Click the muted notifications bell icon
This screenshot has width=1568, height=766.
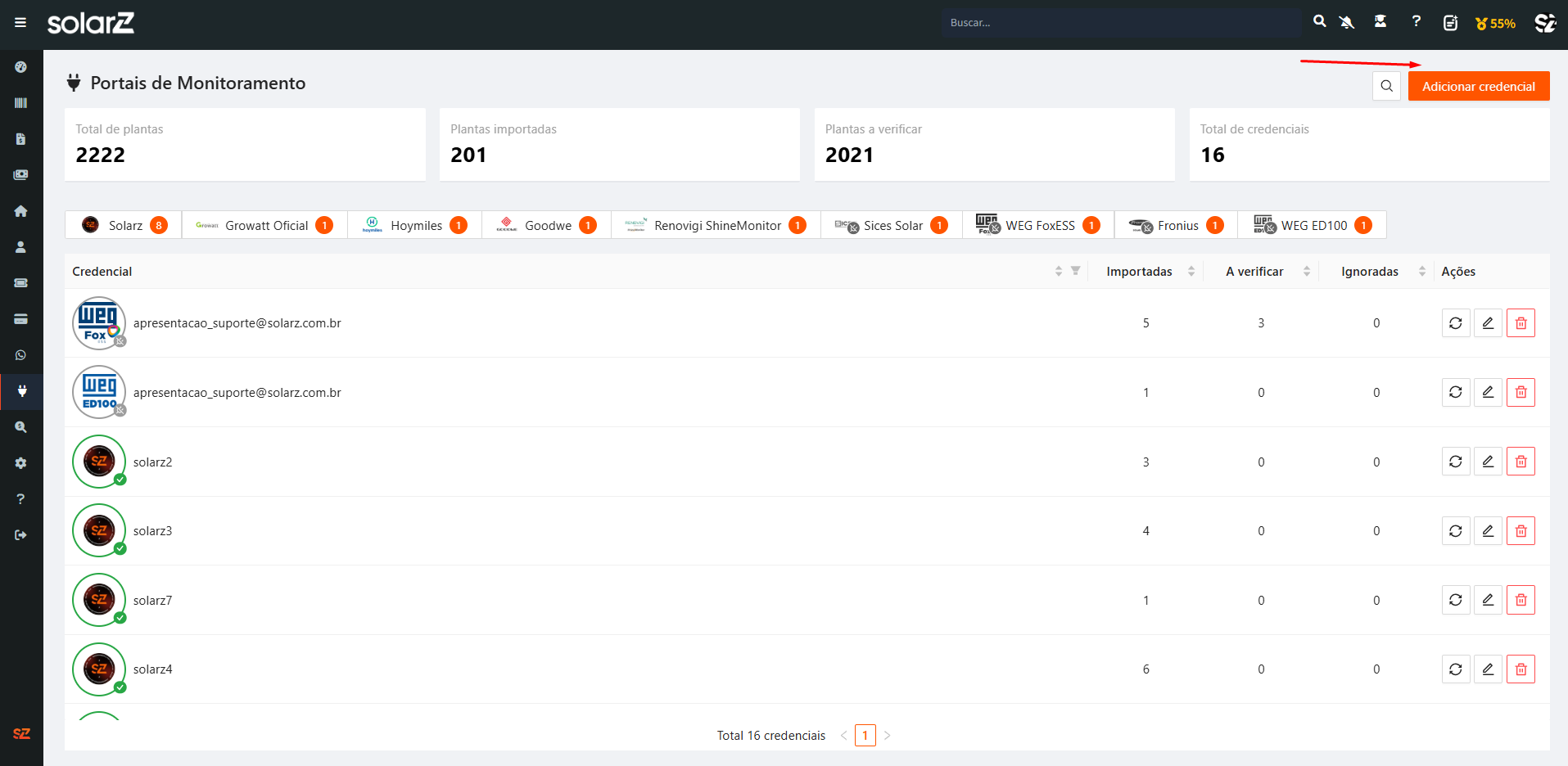(1347, 23)
